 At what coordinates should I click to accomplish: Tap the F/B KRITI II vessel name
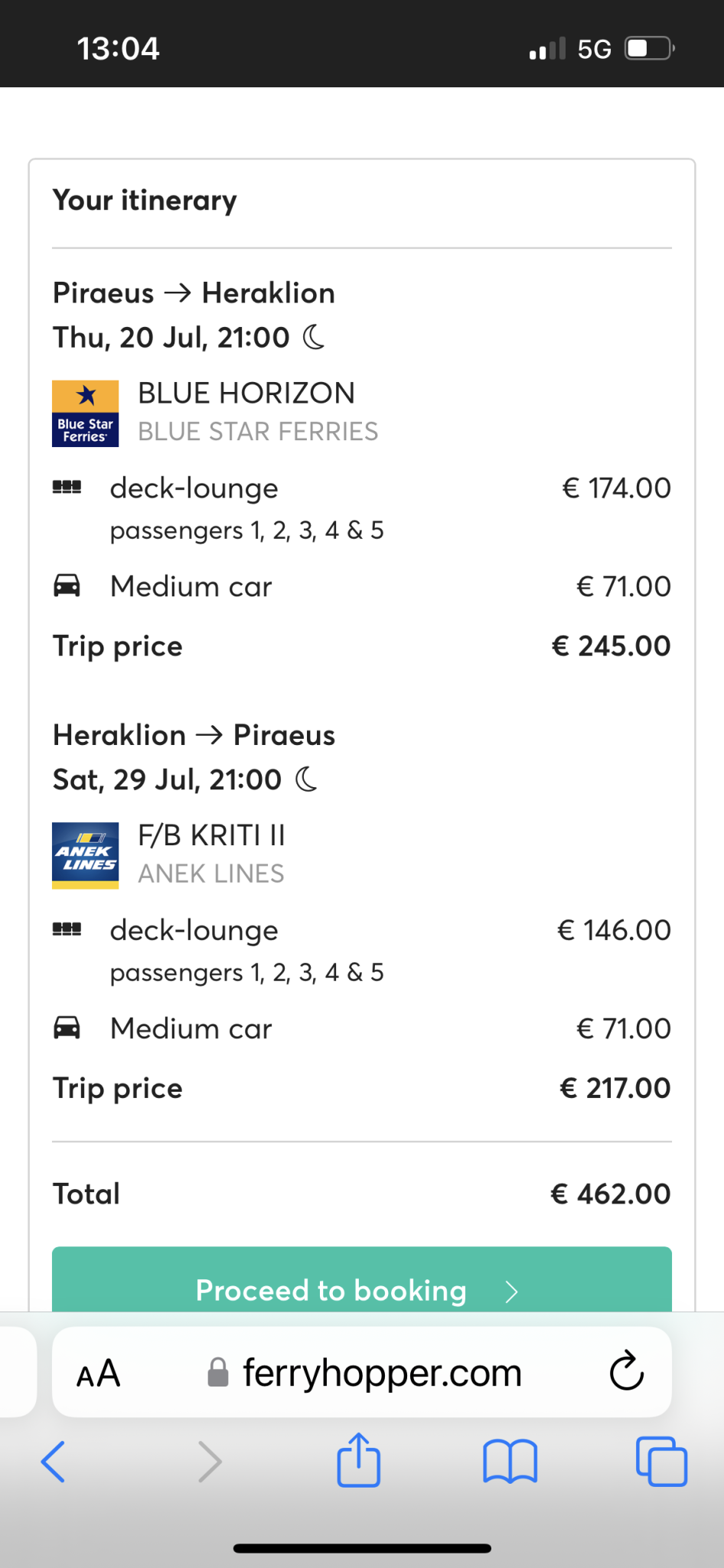(x=211, y=835)
